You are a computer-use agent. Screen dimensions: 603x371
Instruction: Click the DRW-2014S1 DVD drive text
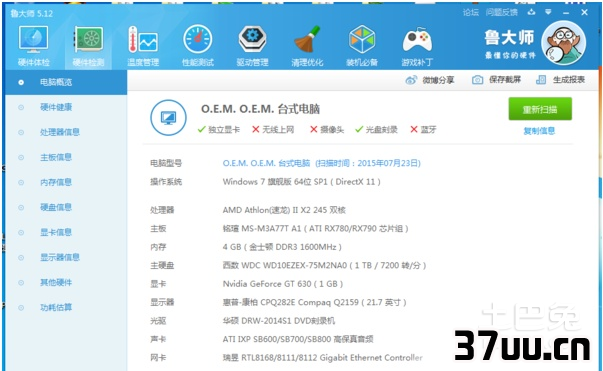pyautogui.click(x=278, y=321)
